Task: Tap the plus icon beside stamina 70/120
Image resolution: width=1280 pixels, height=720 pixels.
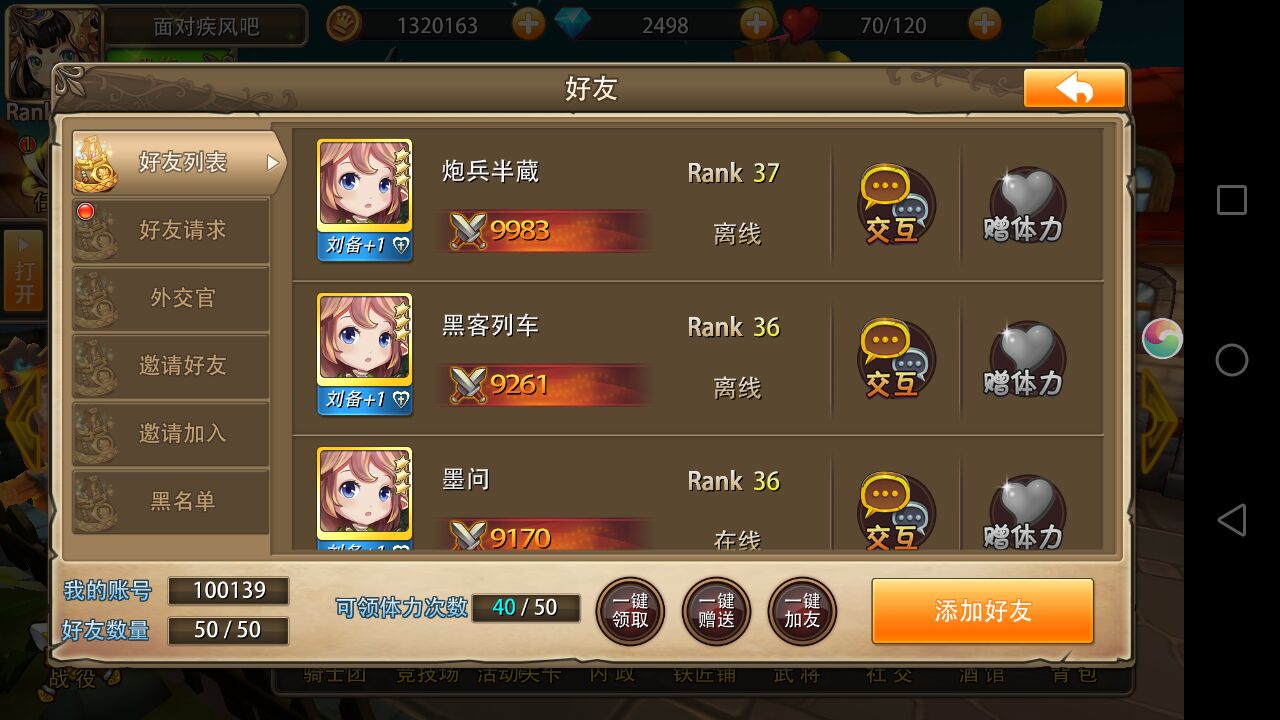Action: pyautogui.click(x=985, y=23)
